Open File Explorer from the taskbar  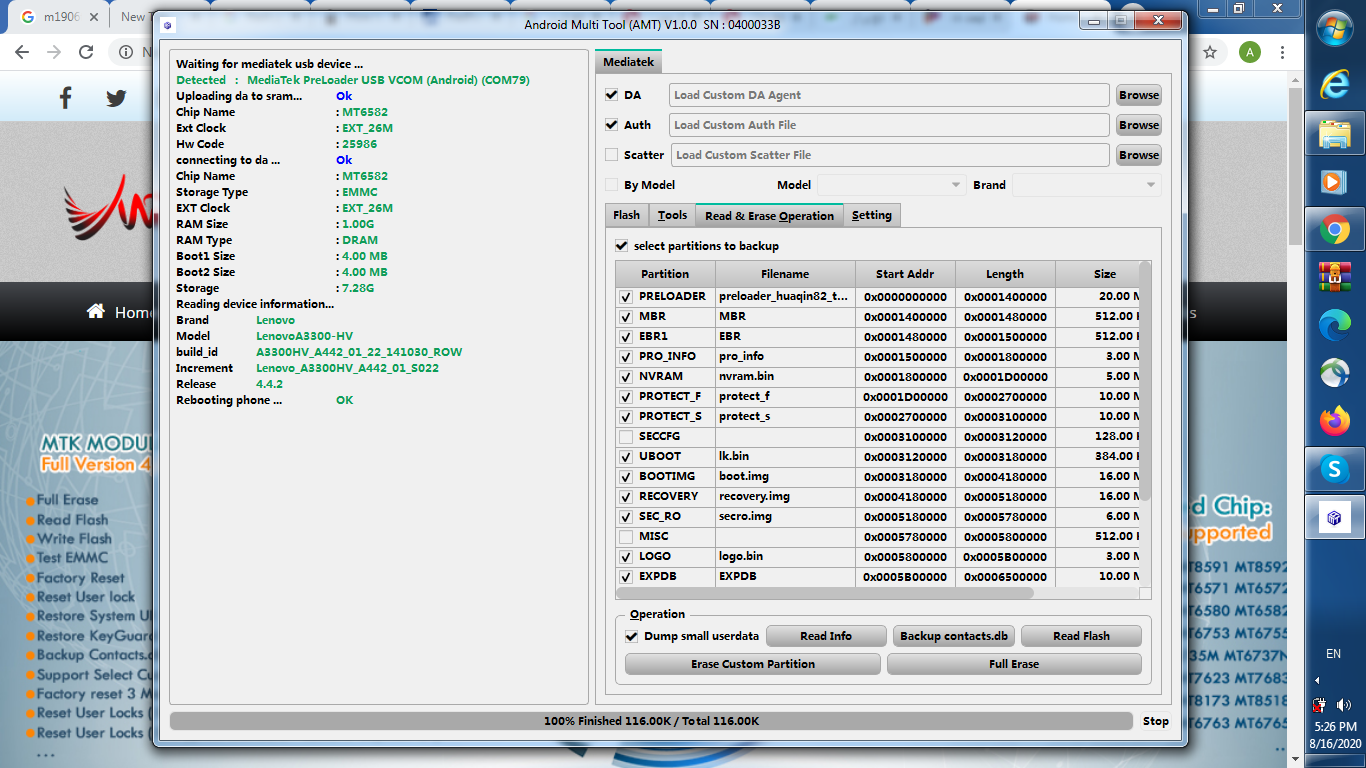1334,134
